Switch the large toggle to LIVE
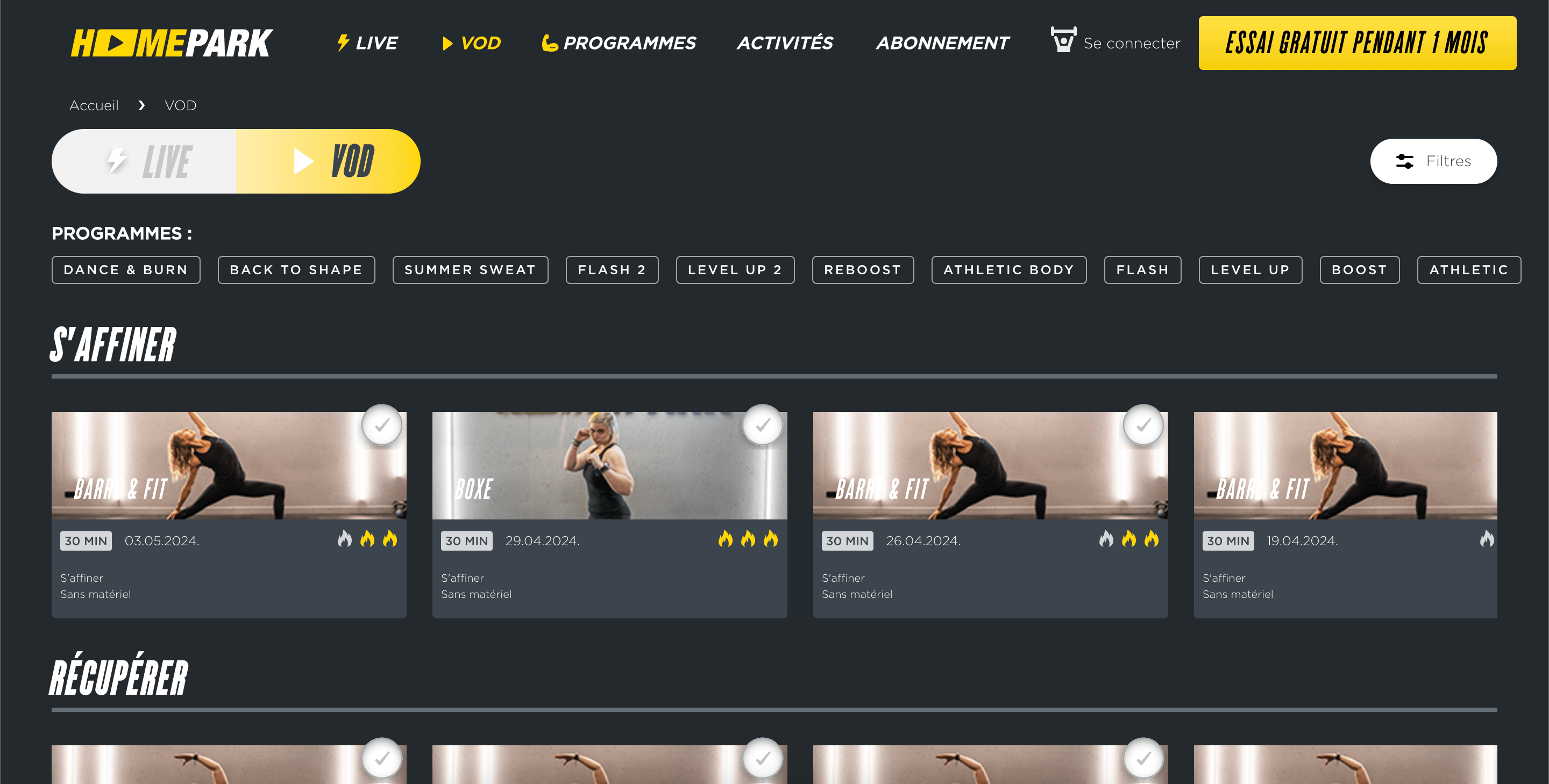The width and height of the screenshot is (1549, 784). tap(144, 161)
